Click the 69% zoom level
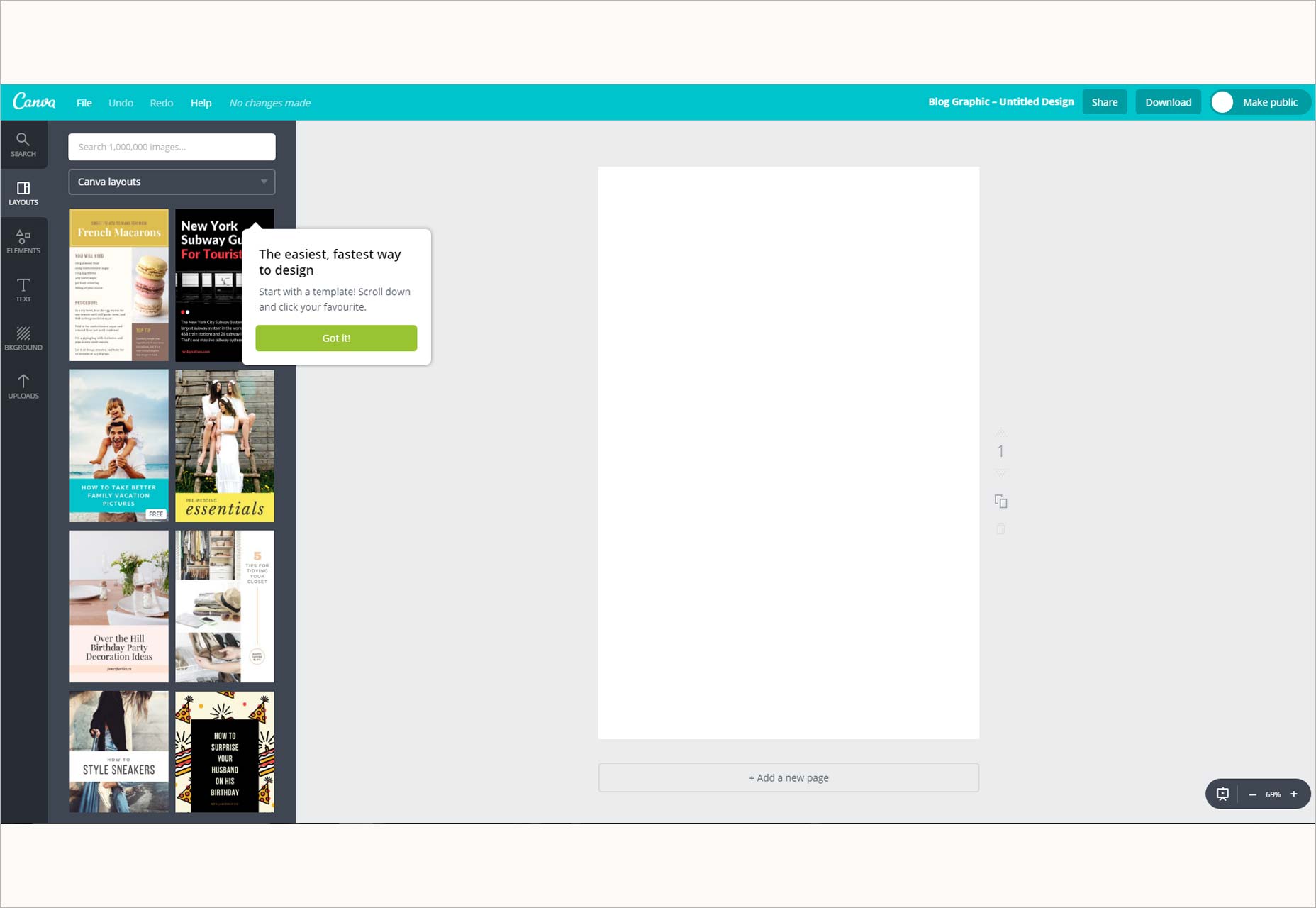Viewport: 1316px width, 908px height. click(1273, 794)
